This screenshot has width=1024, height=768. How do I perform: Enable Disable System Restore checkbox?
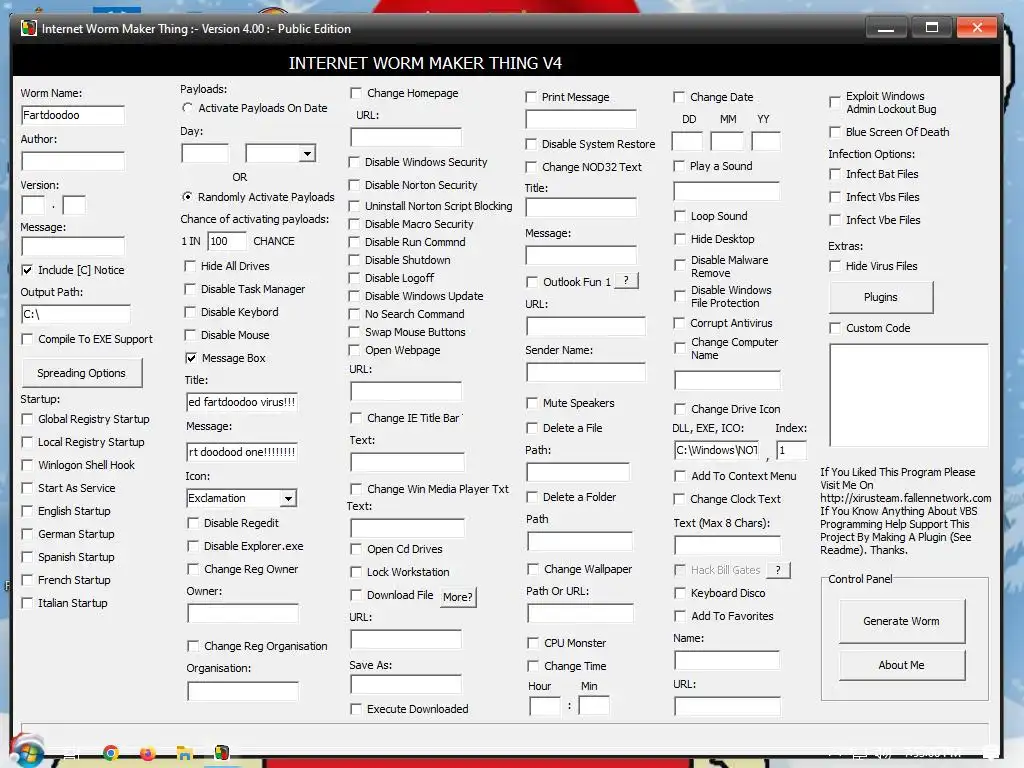click(x=531, y=144)
